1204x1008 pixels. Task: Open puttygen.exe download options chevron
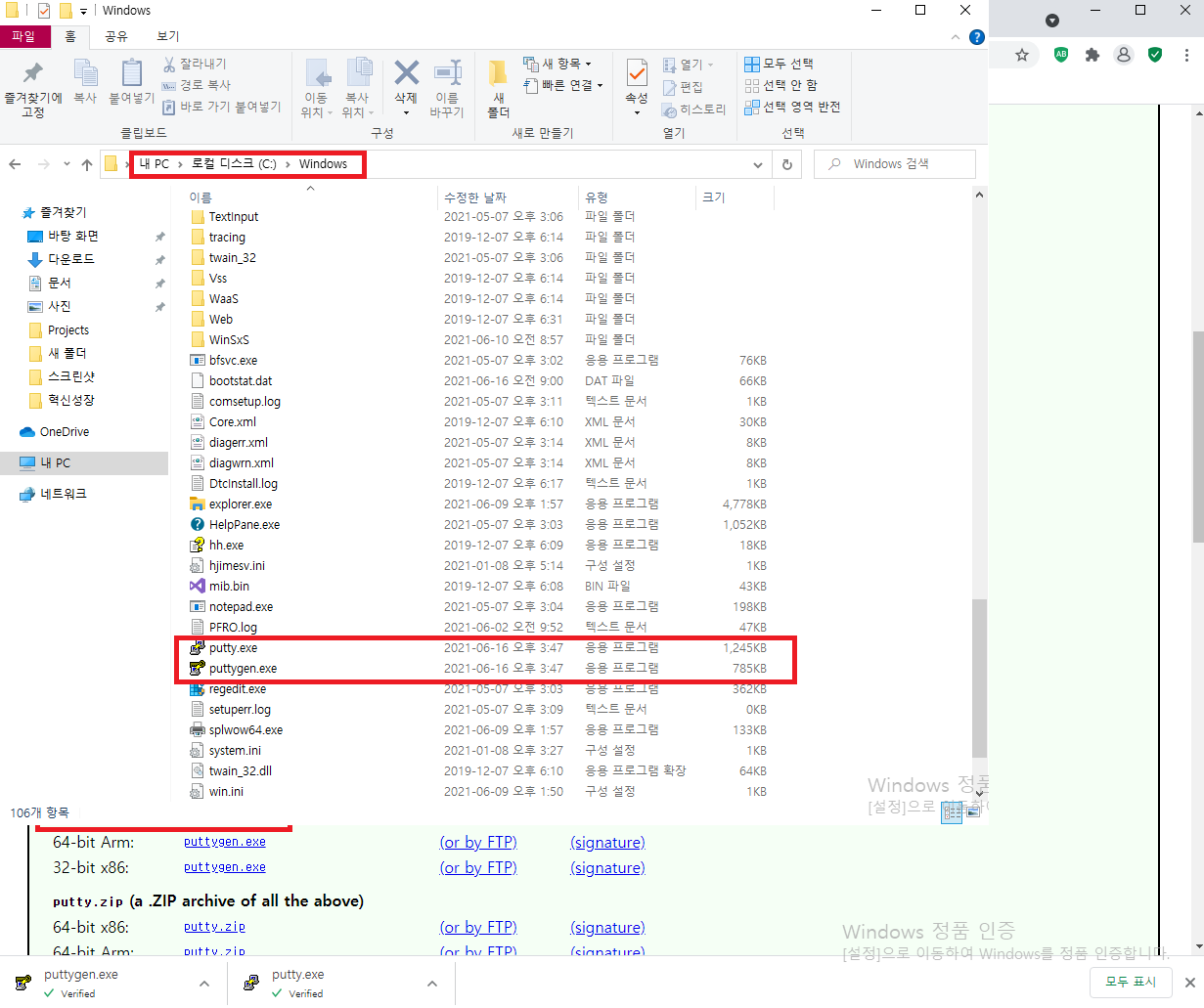(203, 984)
